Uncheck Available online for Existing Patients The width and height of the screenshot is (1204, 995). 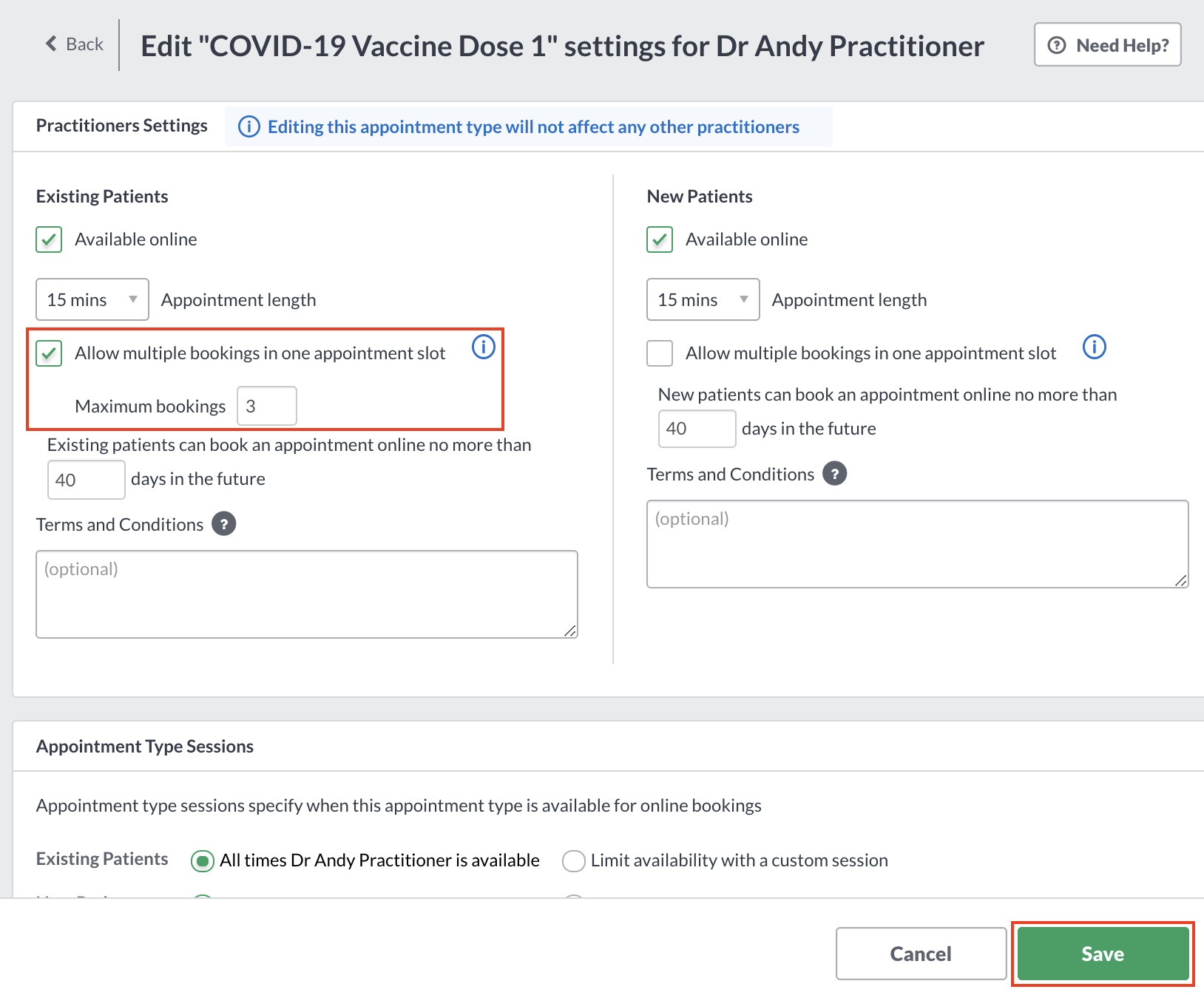pyautogui.click(x=49, y=240)
